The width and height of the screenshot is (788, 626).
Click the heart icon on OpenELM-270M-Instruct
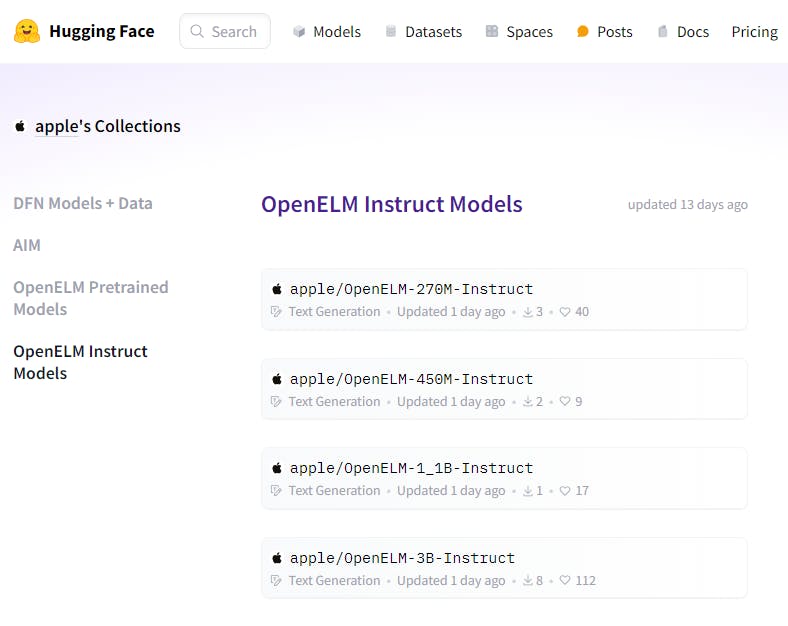[564, 312]
